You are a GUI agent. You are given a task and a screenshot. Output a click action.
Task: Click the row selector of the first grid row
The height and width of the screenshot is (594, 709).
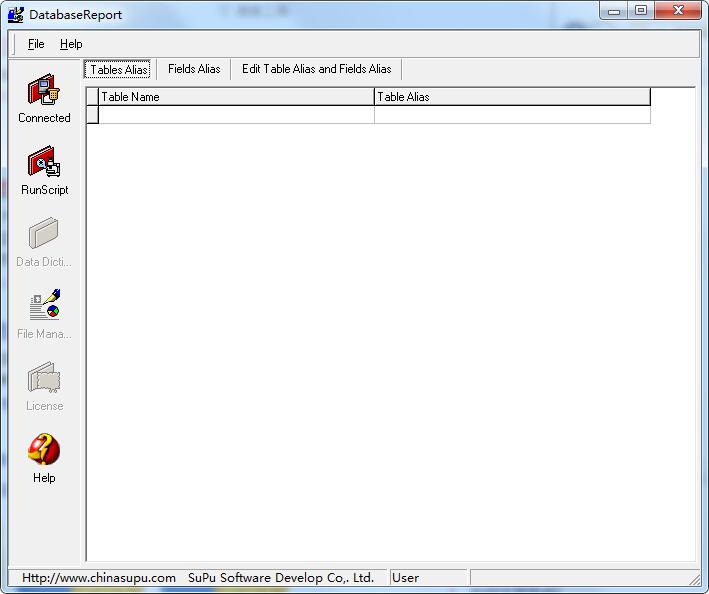pyautogui.click(x=93, y=115)
